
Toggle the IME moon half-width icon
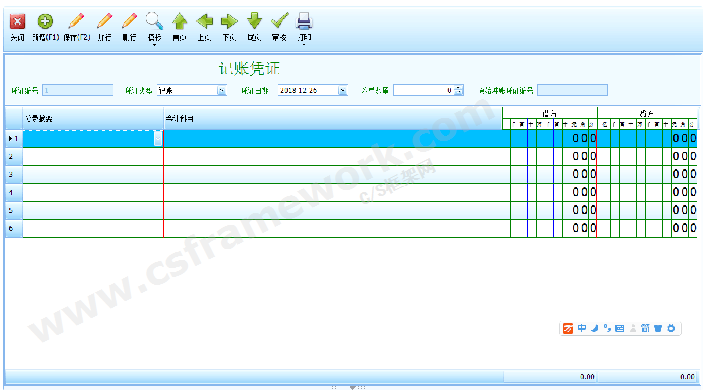click(x=594, y=328)
